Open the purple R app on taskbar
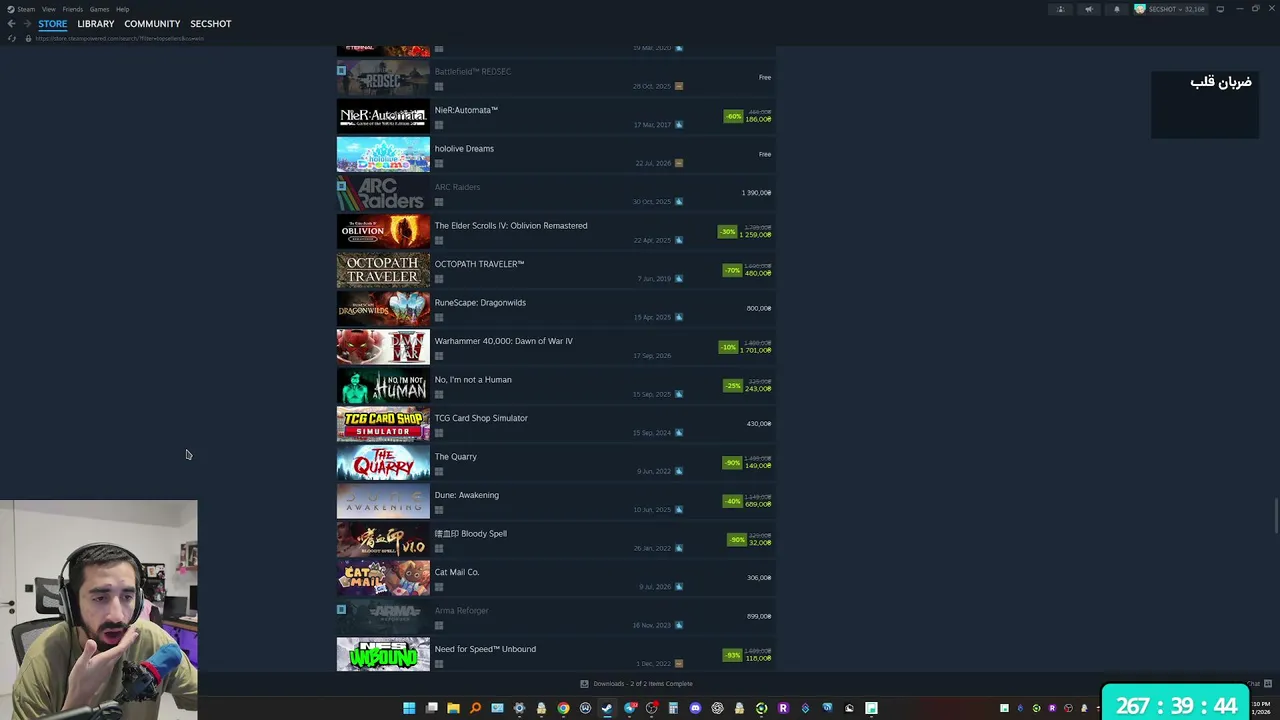 coord(783,708)
